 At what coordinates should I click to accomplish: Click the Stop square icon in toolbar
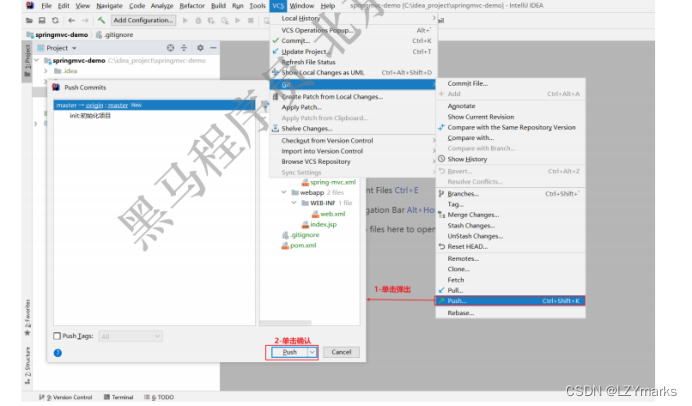251,20
